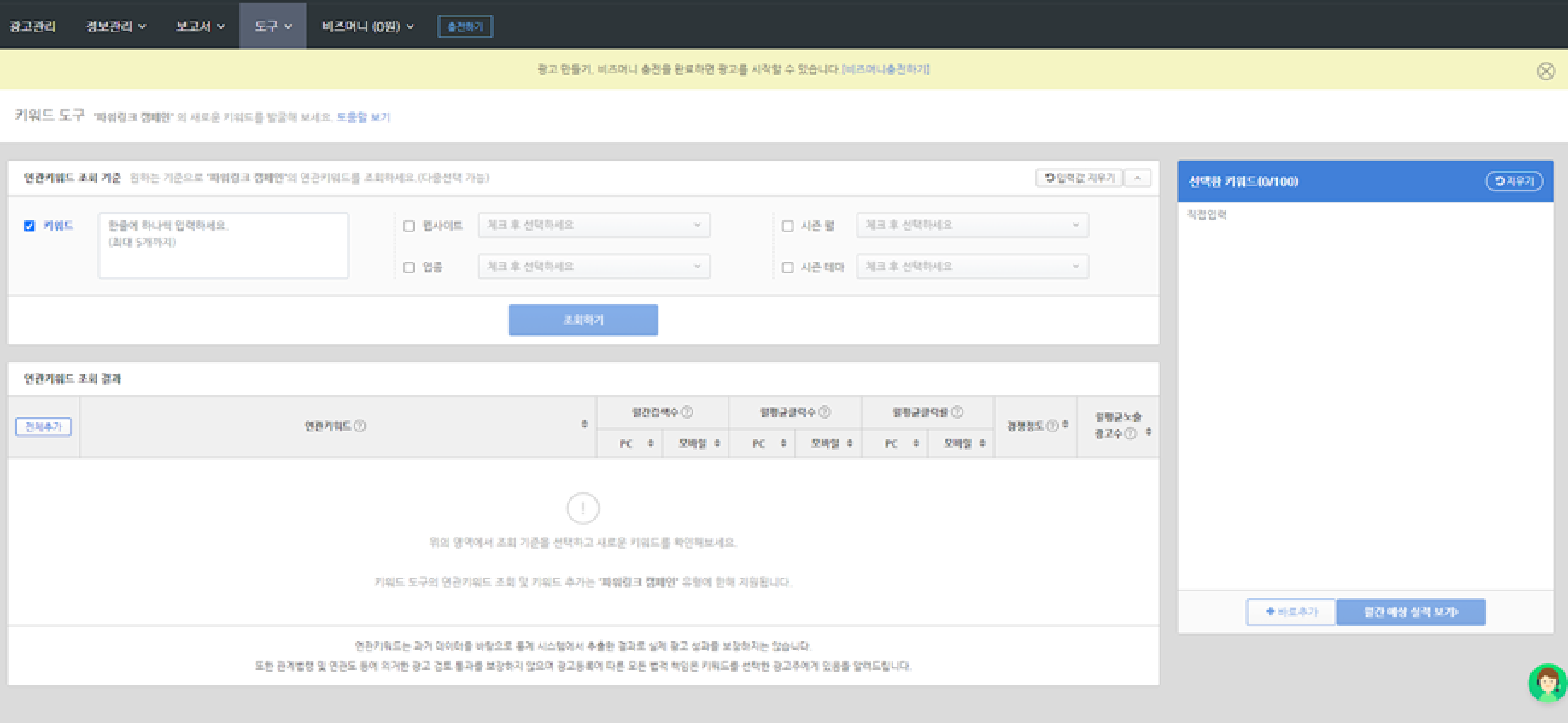Expand the 도구 menu

click(272, 26)
